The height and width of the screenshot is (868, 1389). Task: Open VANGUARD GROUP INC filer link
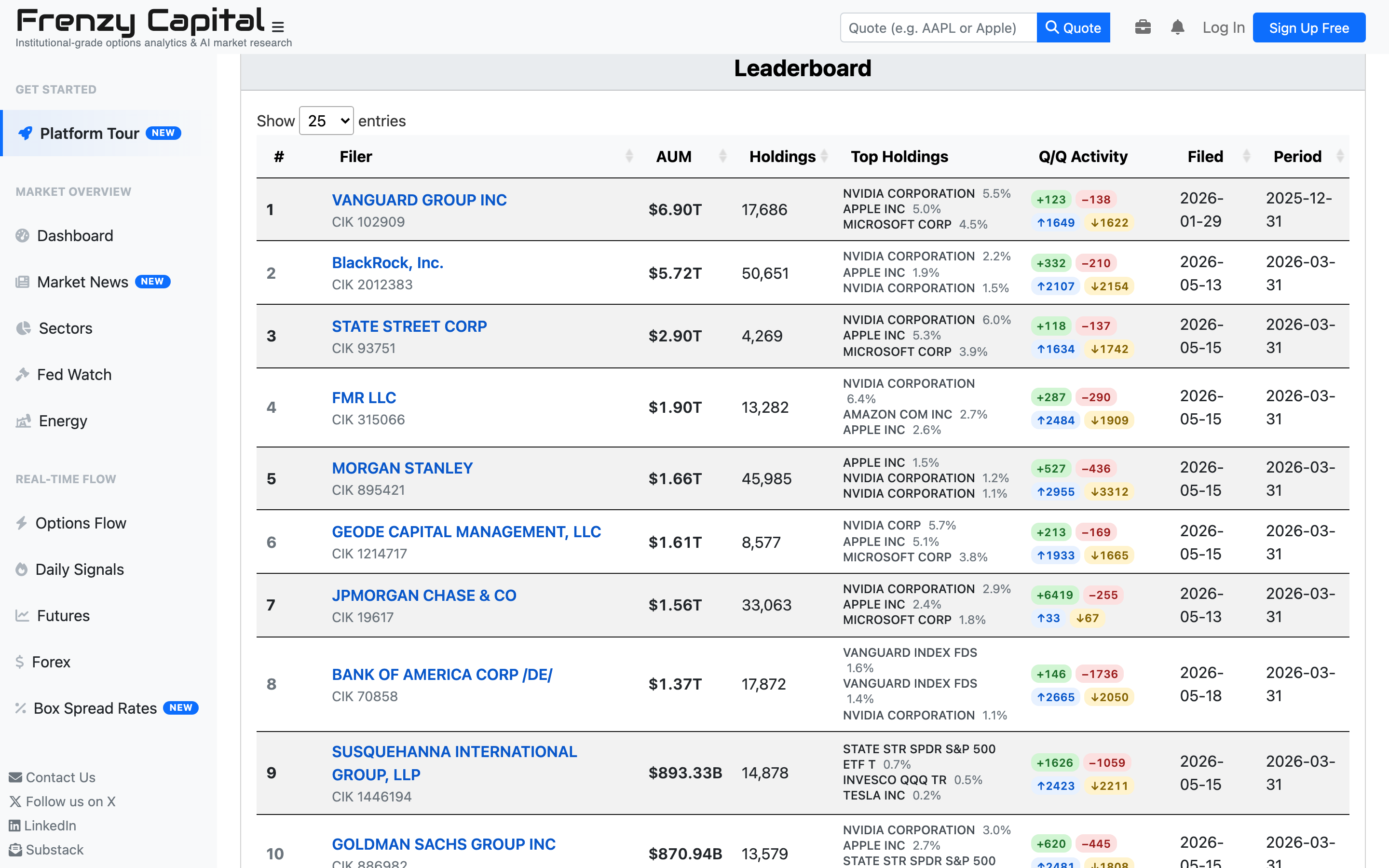(419, 200)
